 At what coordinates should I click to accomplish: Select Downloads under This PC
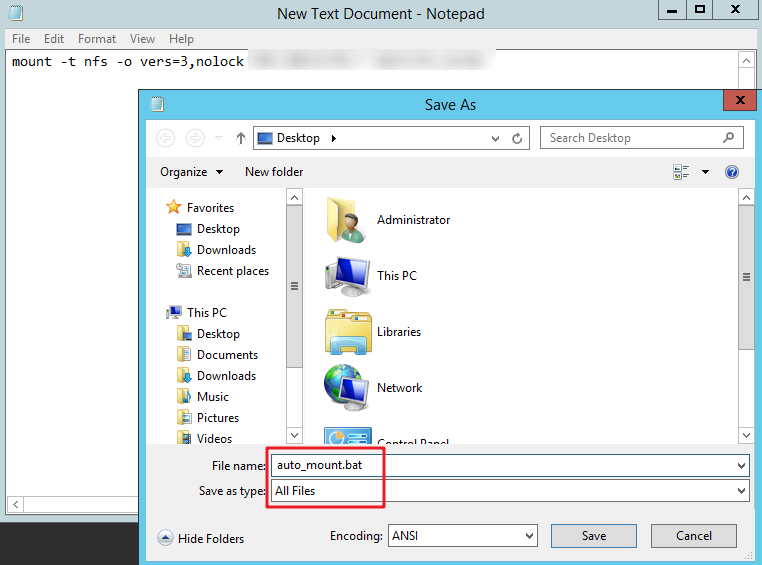216,376
